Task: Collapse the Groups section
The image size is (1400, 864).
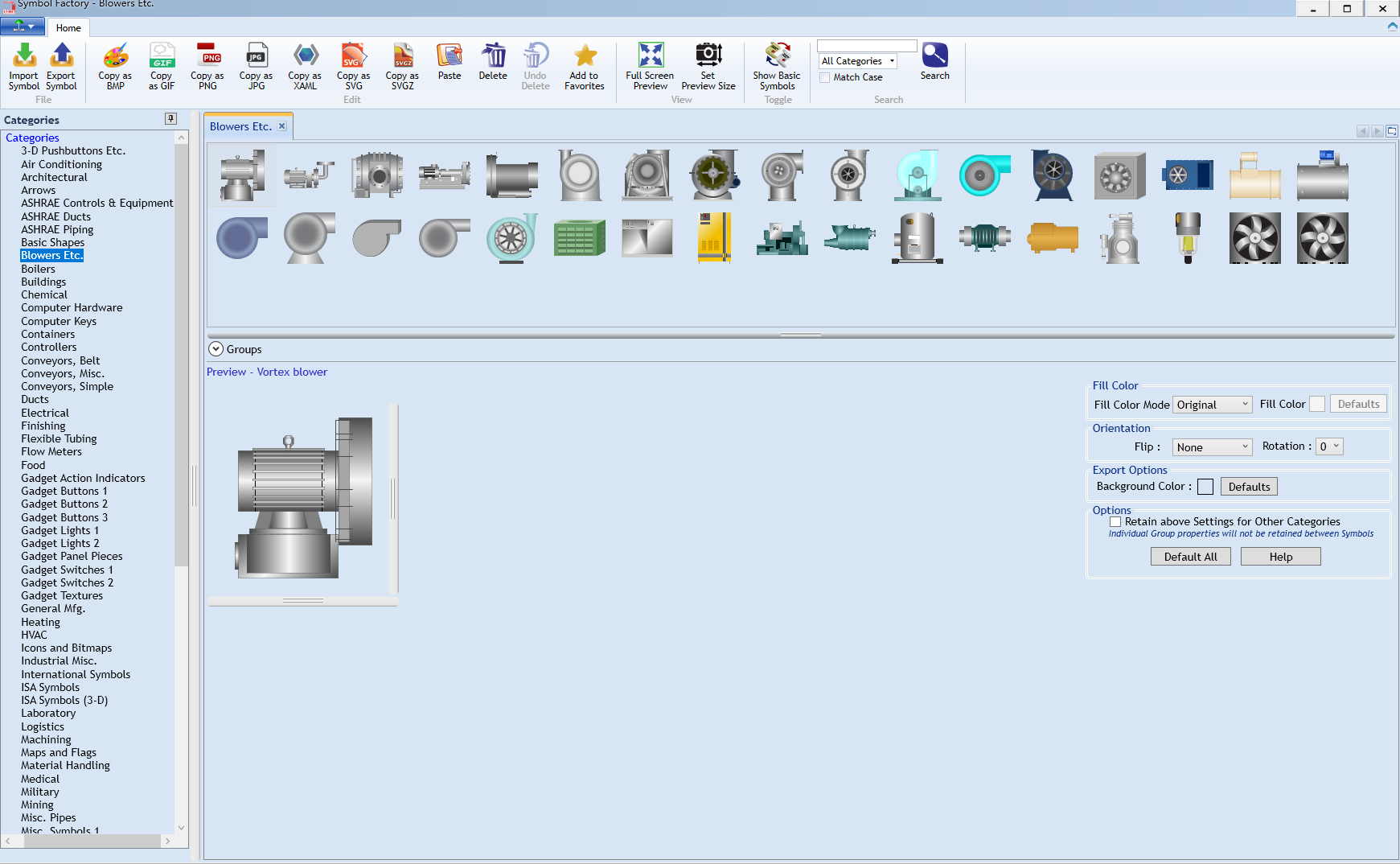Action: pos(216,348)
